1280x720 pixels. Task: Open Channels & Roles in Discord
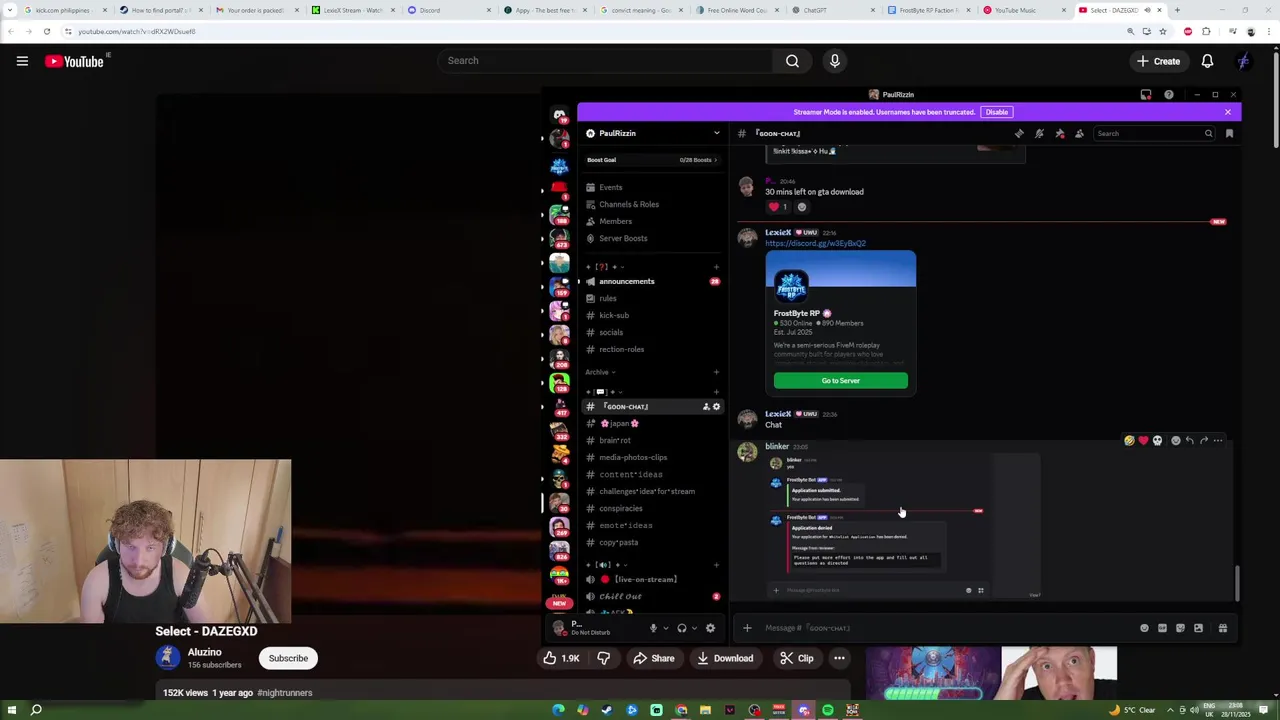pyautogui.click(x=652, y=204)
